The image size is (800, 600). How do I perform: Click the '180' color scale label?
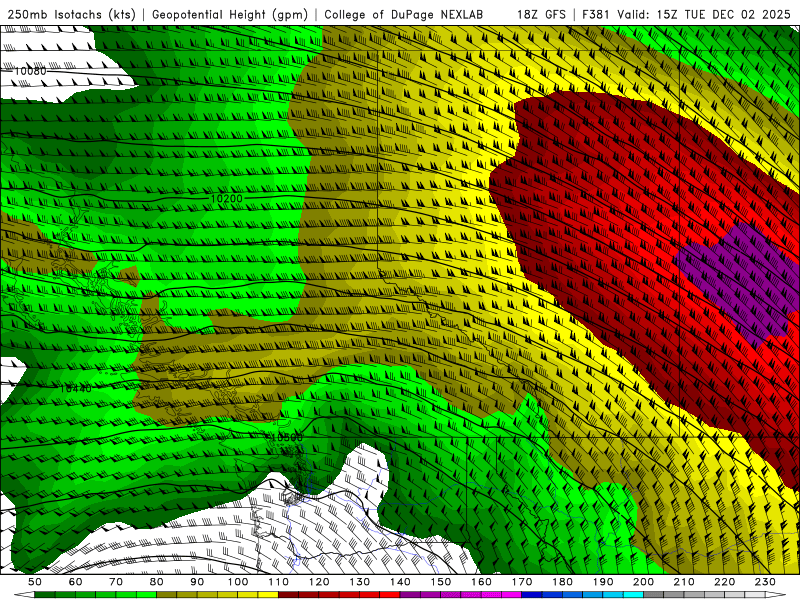[x=562, y=582]
